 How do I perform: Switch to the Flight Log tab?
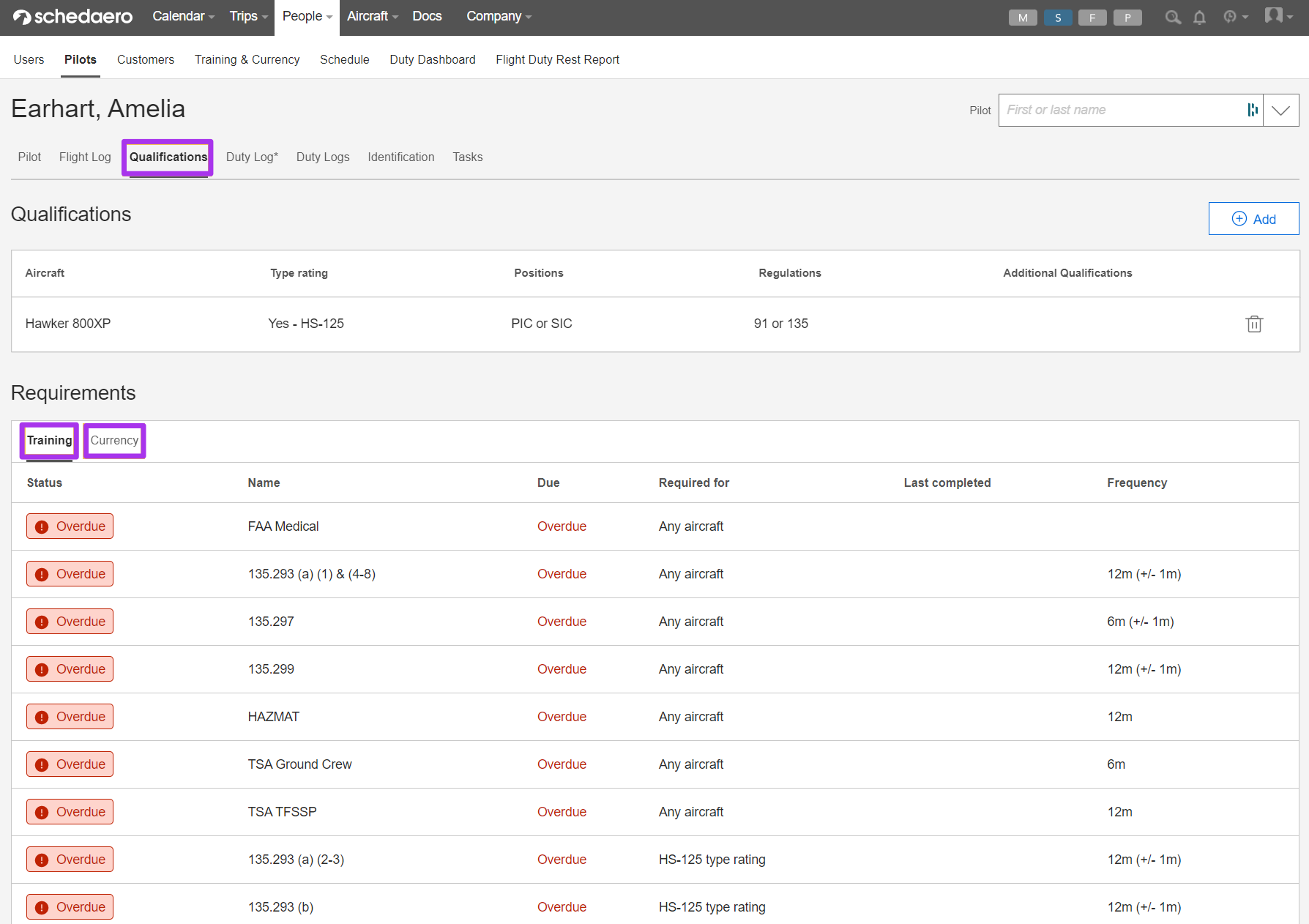click(85, 157)
